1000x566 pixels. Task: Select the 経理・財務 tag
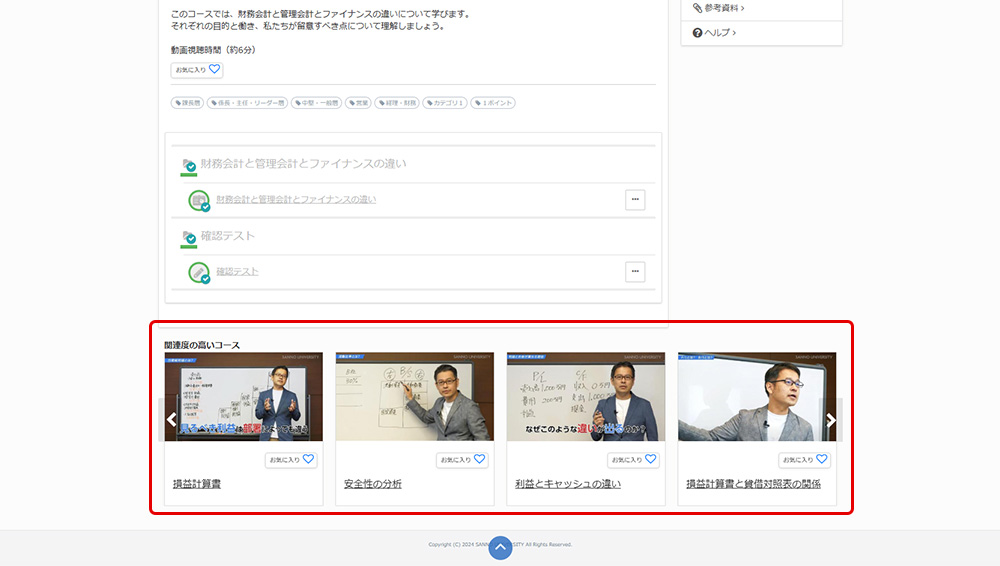coord(397,103)
